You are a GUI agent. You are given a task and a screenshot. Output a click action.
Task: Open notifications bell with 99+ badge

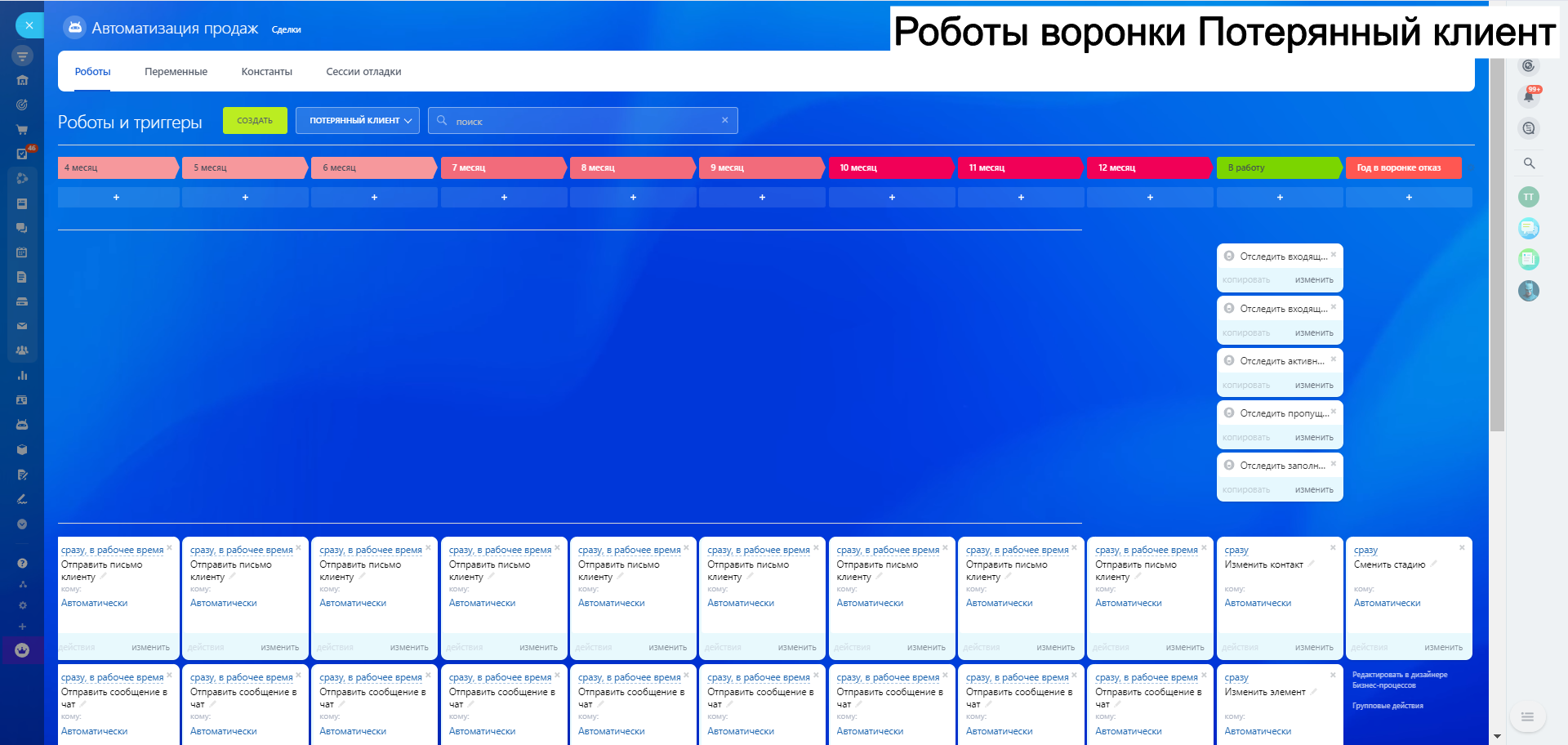point(1529,96)
